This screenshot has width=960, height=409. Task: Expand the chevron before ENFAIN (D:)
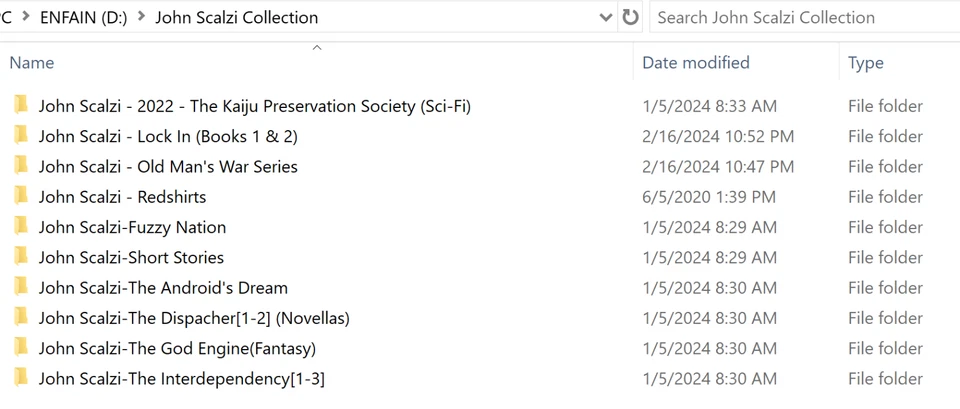coord(26,17)
